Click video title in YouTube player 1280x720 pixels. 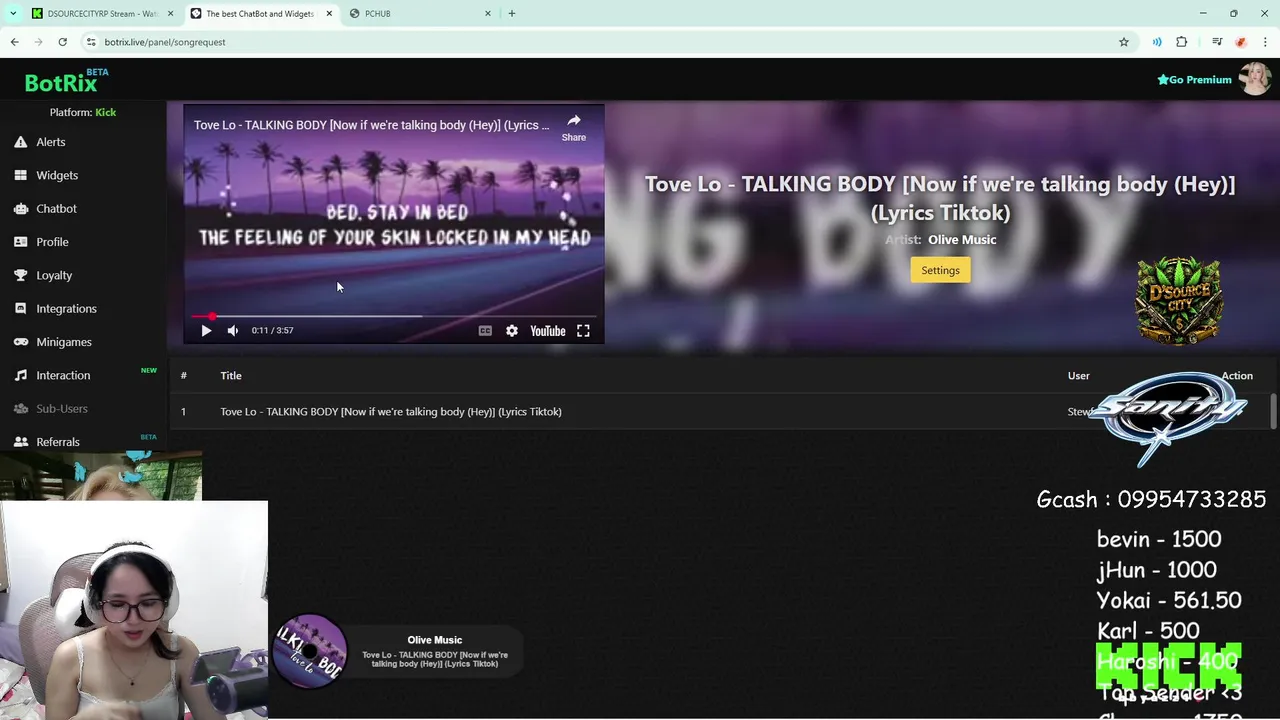tap(371, 125)
